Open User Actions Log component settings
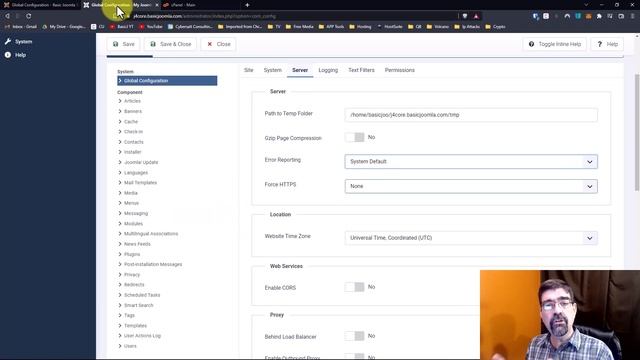 click(x=142, y=336)
